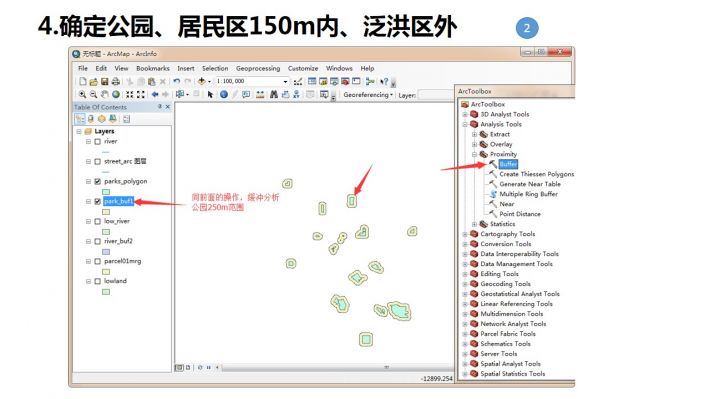Select the Zoom In tool
Image resolution: width=710 pixels, height=399 pixels.
tap(82, 94)
